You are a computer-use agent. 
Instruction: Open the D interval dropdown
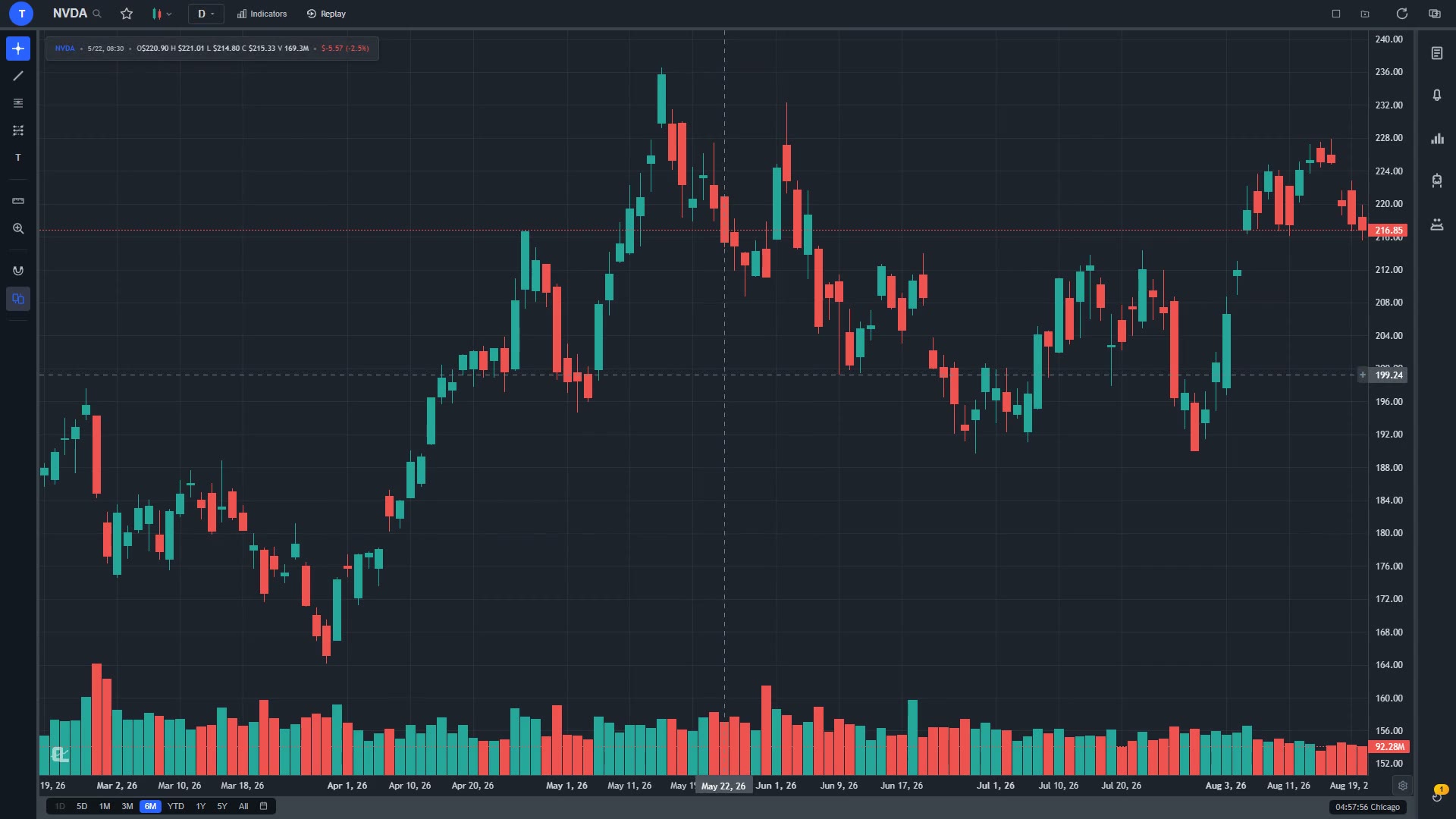pyautogui.click(x=206, y=14)
